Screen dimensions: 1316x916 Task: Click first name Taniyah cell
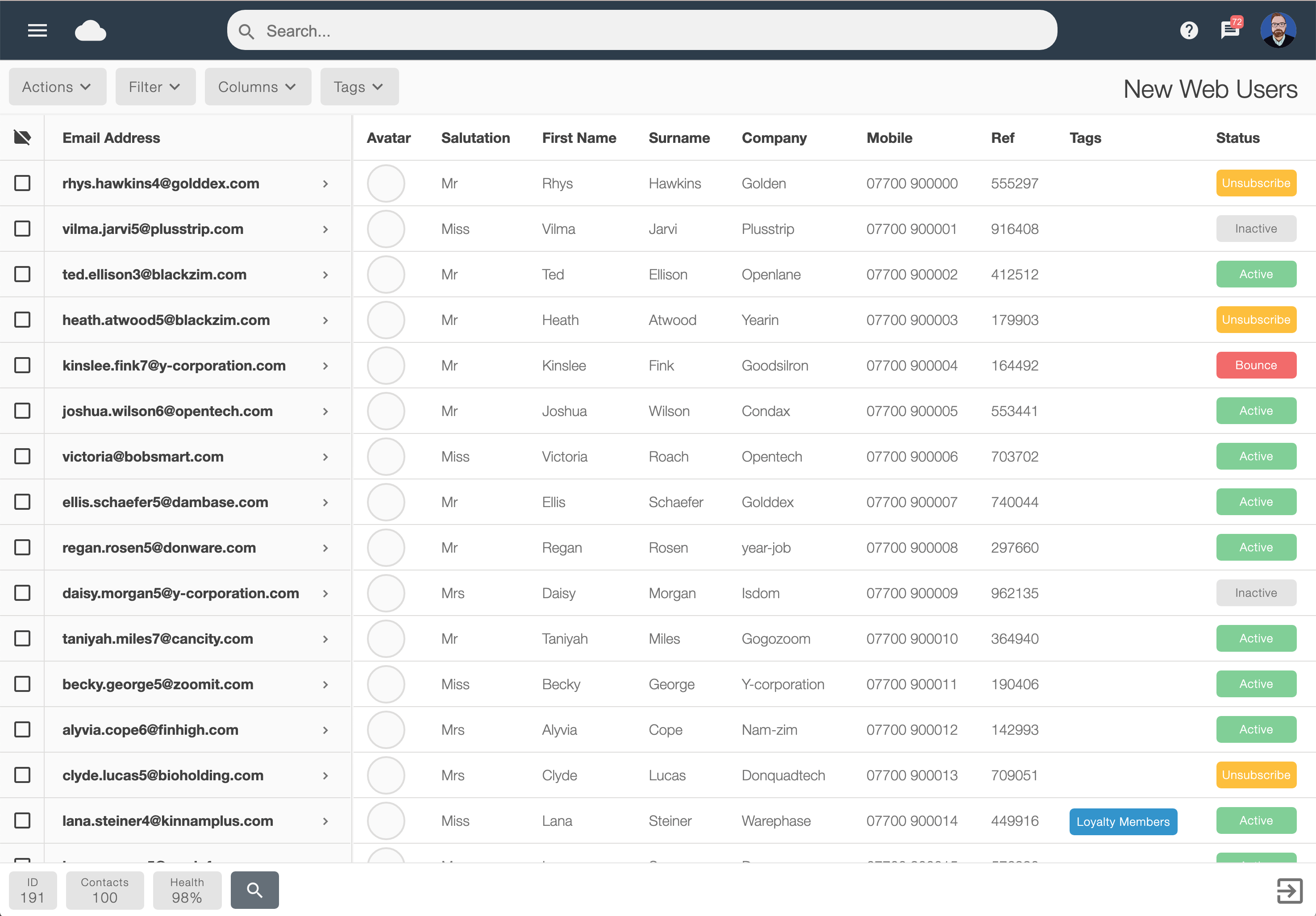(565, 638)
